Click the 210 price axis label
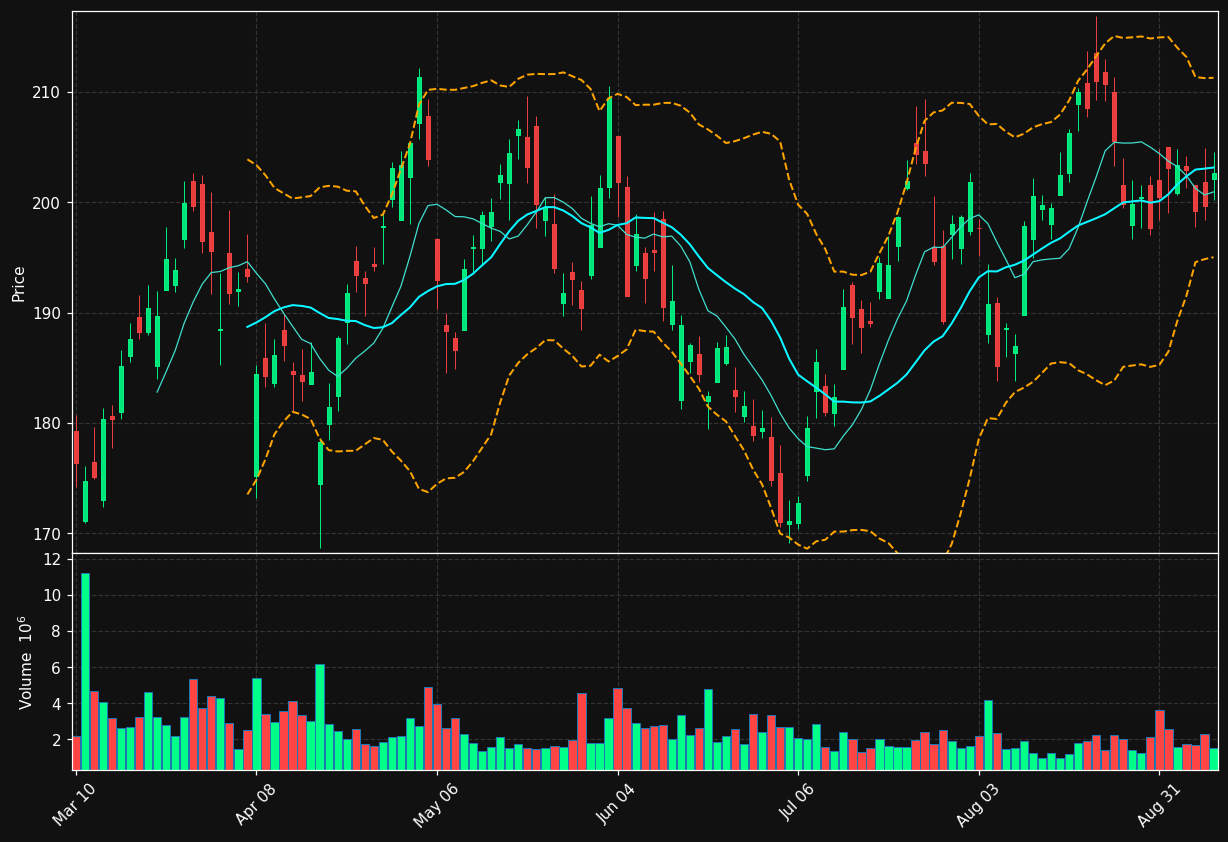 47,93
